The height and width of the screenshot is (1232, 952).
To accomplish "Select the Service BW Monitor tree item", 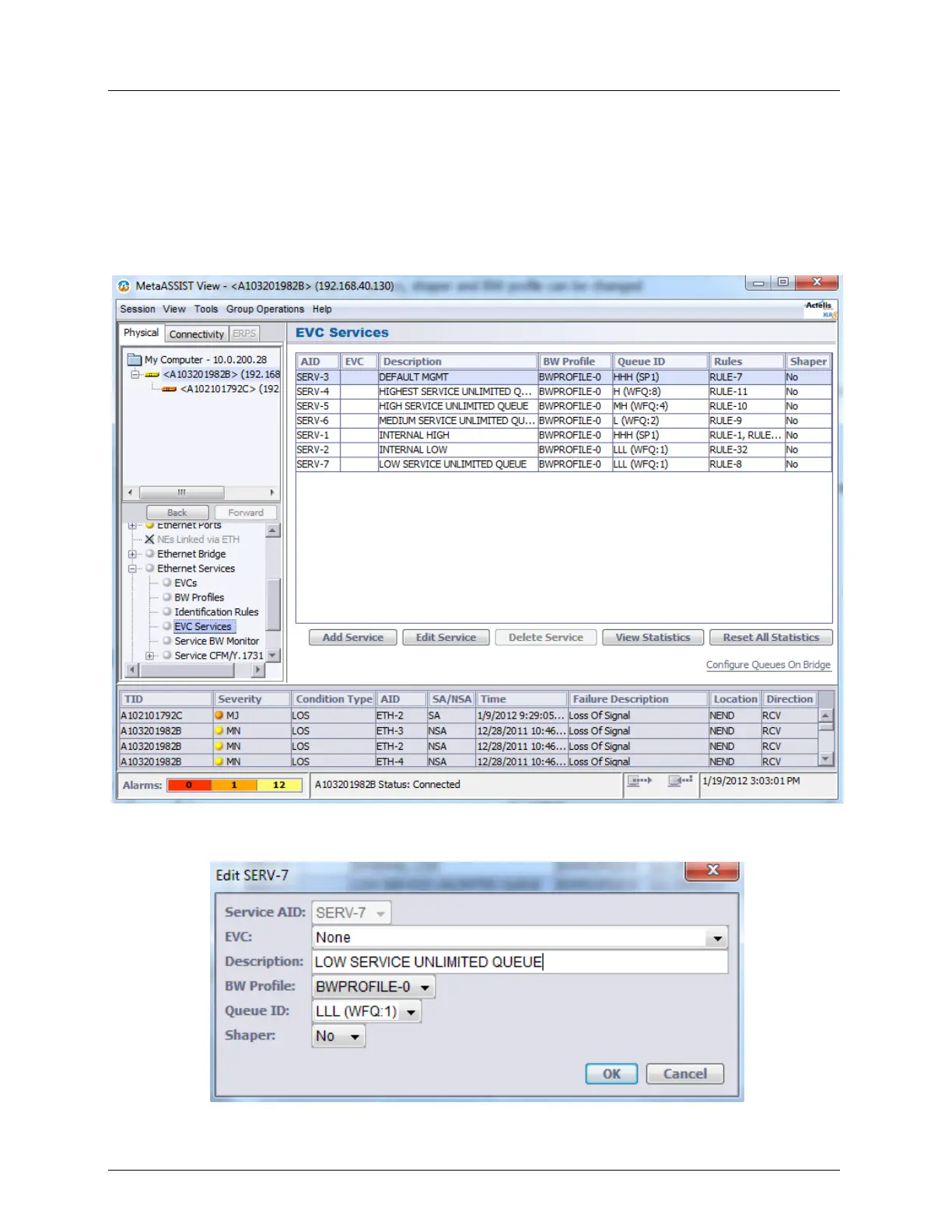I will coord(217,641).
